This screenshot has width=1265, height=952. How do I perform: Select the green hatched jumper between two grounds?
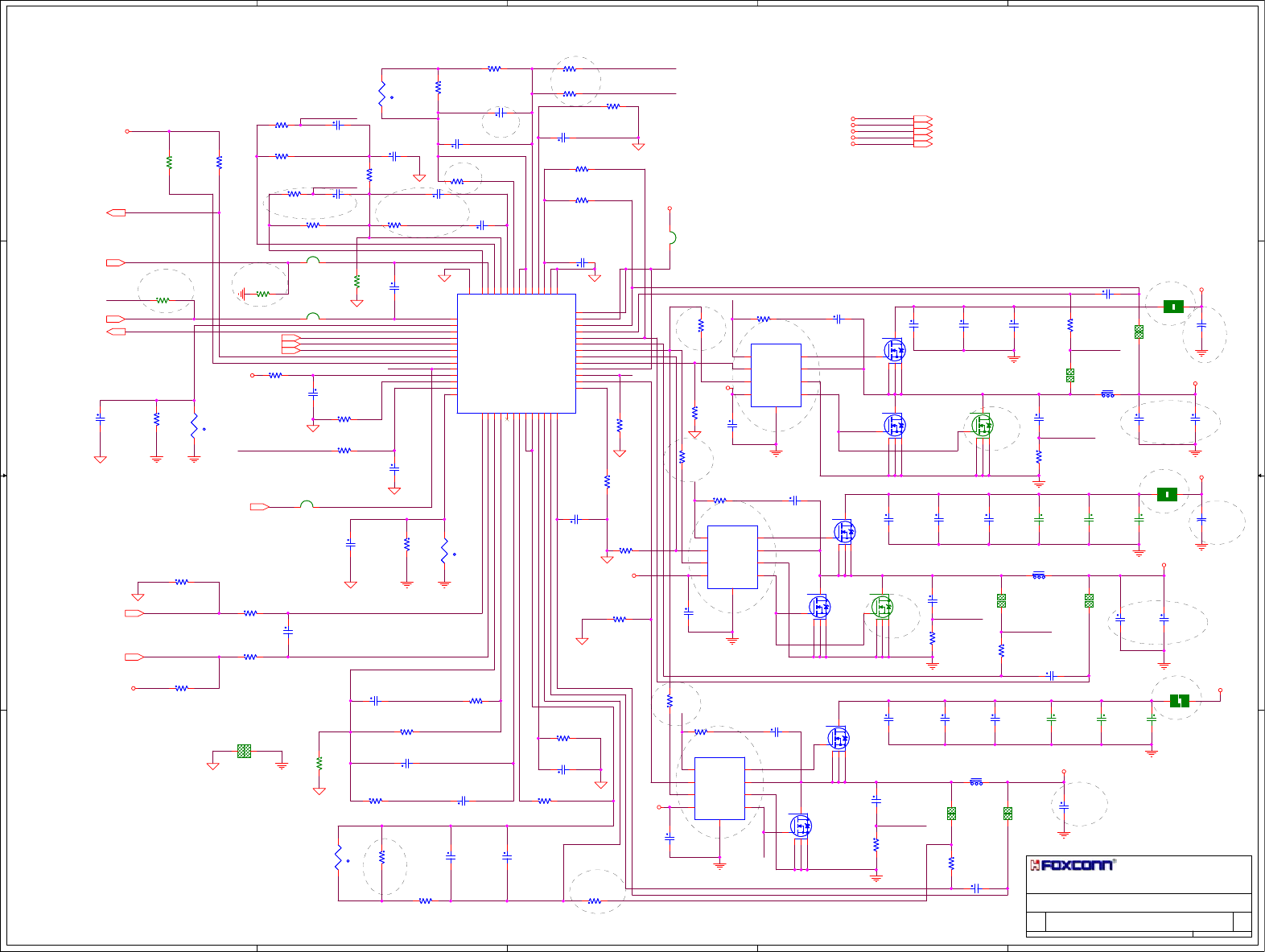pos(245,751)
